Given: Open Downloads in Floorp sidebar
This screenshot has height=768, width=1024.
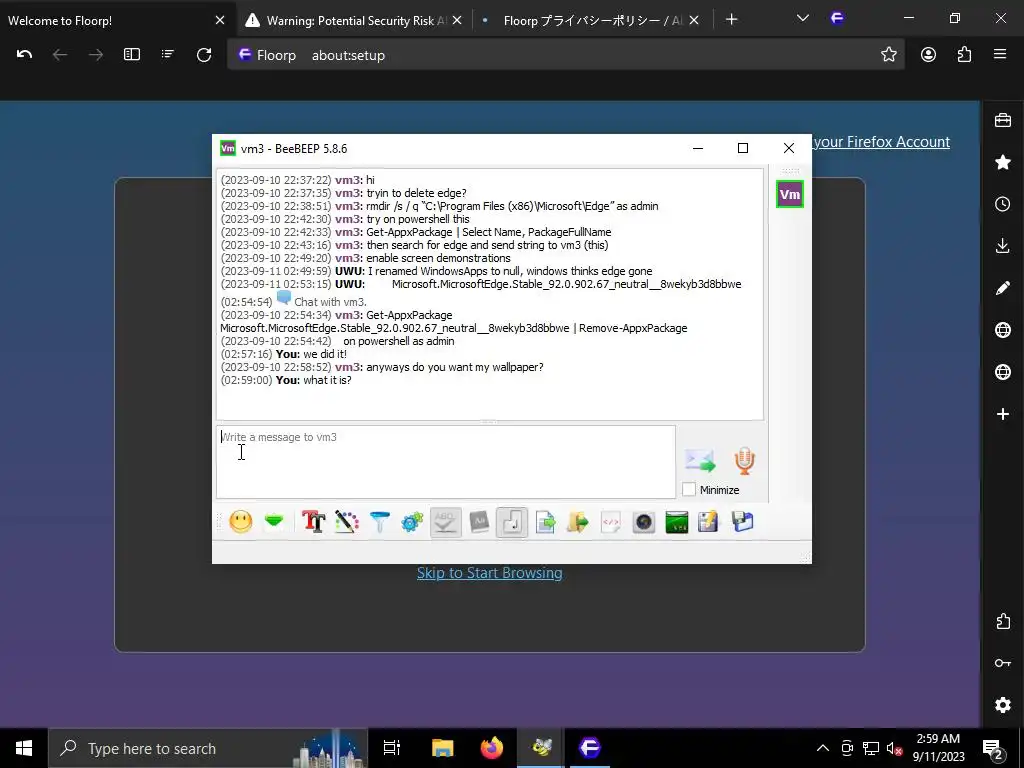Looking at the screenshot, I should pyautogui.click(x=1003, y=246).
